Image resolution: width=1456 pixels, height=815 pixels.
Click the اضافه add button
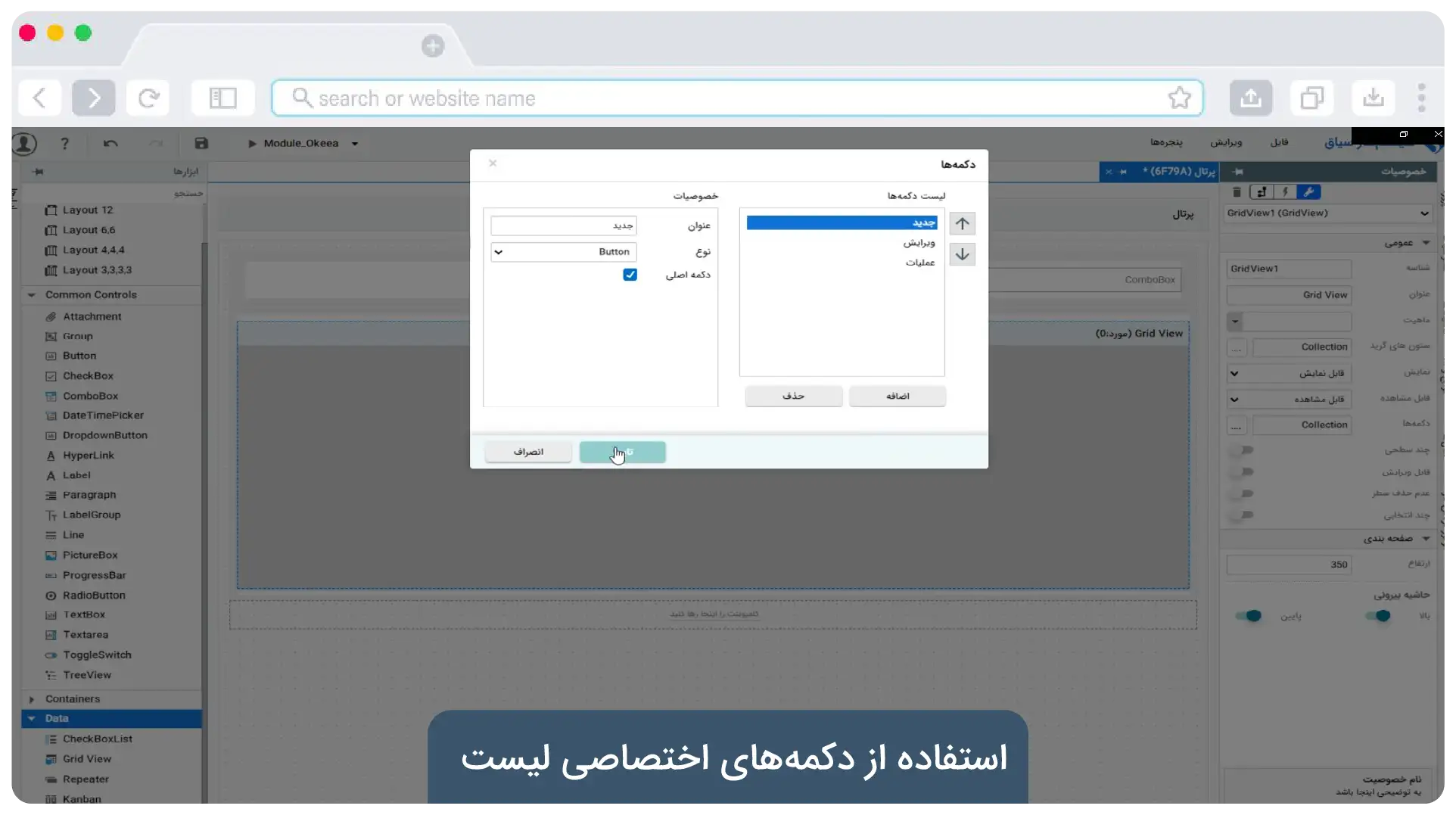pyautogui.click(x=897, y=396)
